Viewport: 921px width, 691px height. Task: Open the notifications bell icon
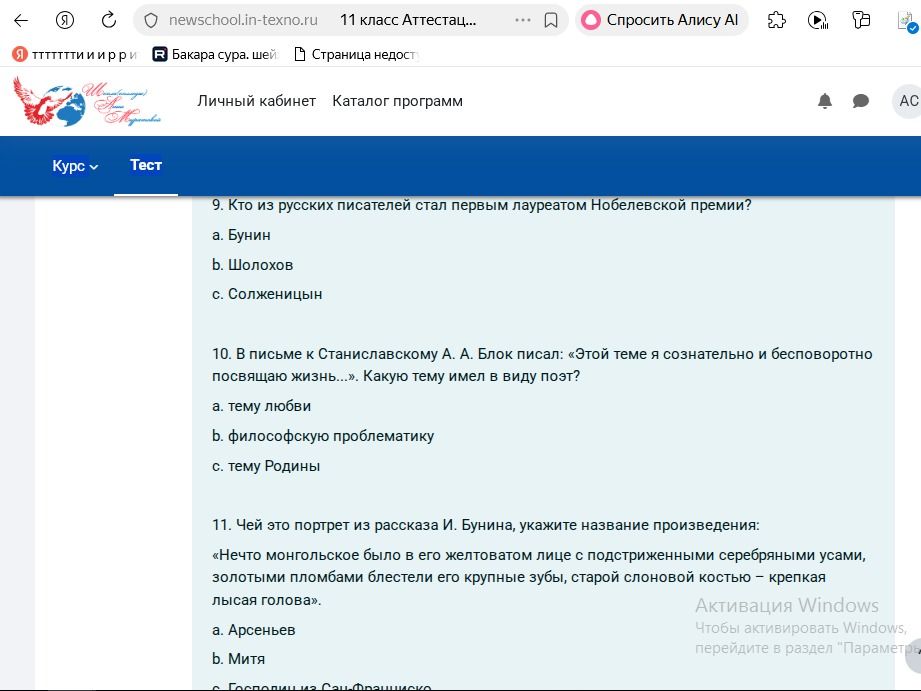(x=825, y=101)
